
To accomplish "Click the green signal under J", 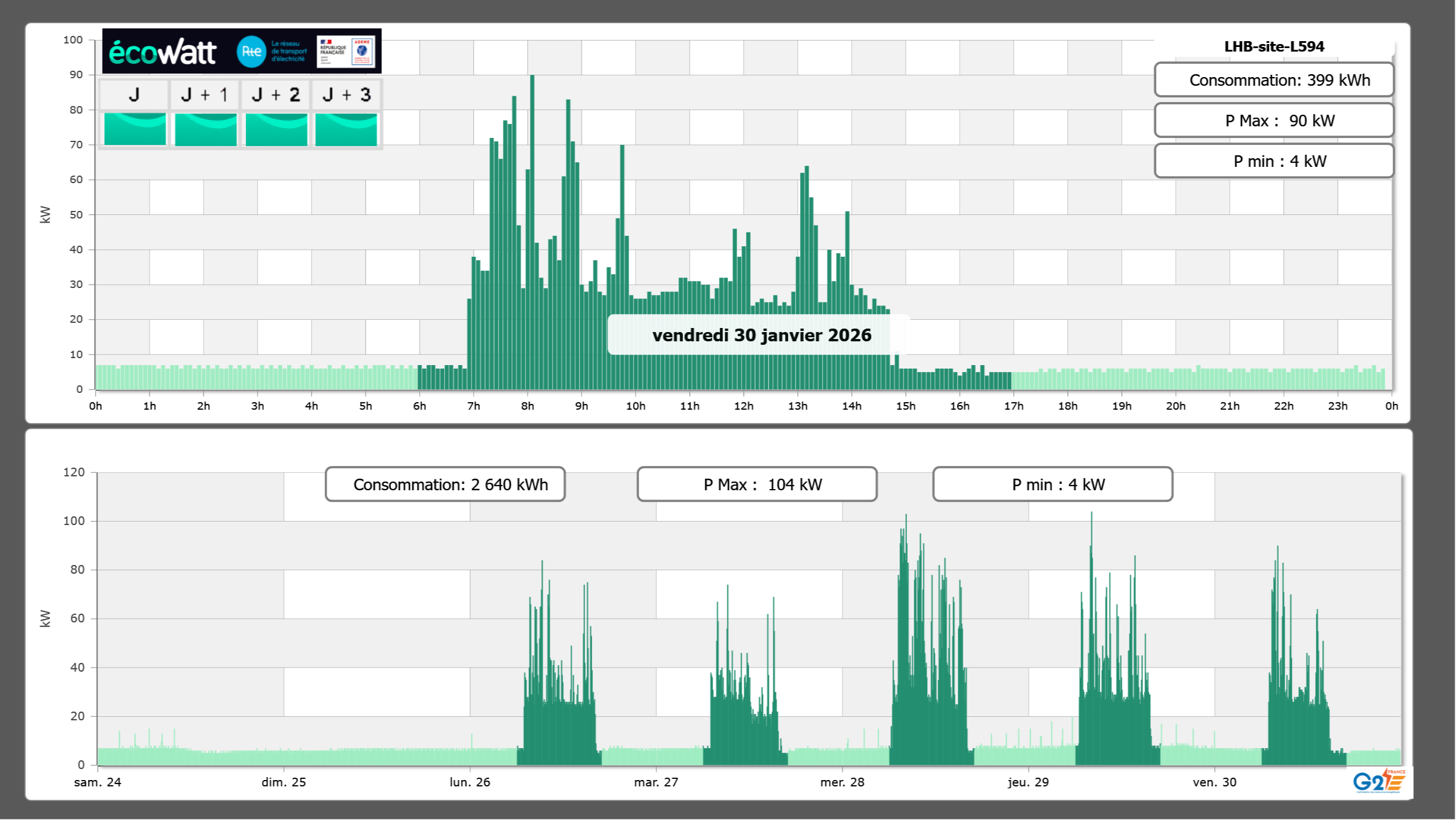I will [x=135, y=129].
